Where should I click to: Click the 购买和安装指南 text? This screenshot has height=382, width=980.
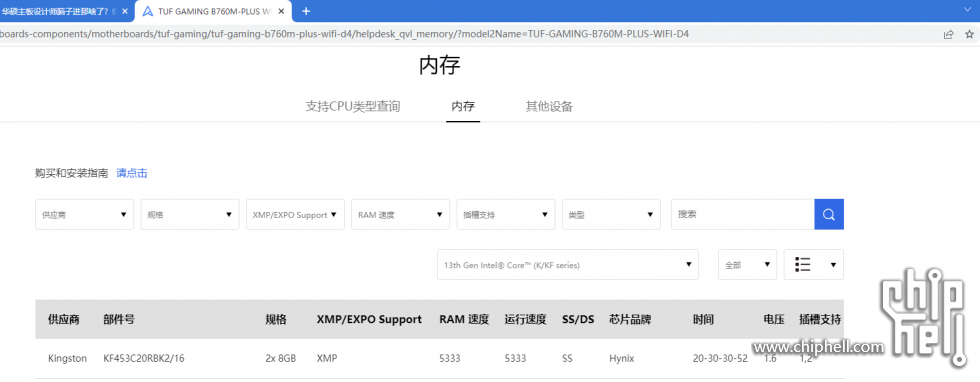(72, 173)
